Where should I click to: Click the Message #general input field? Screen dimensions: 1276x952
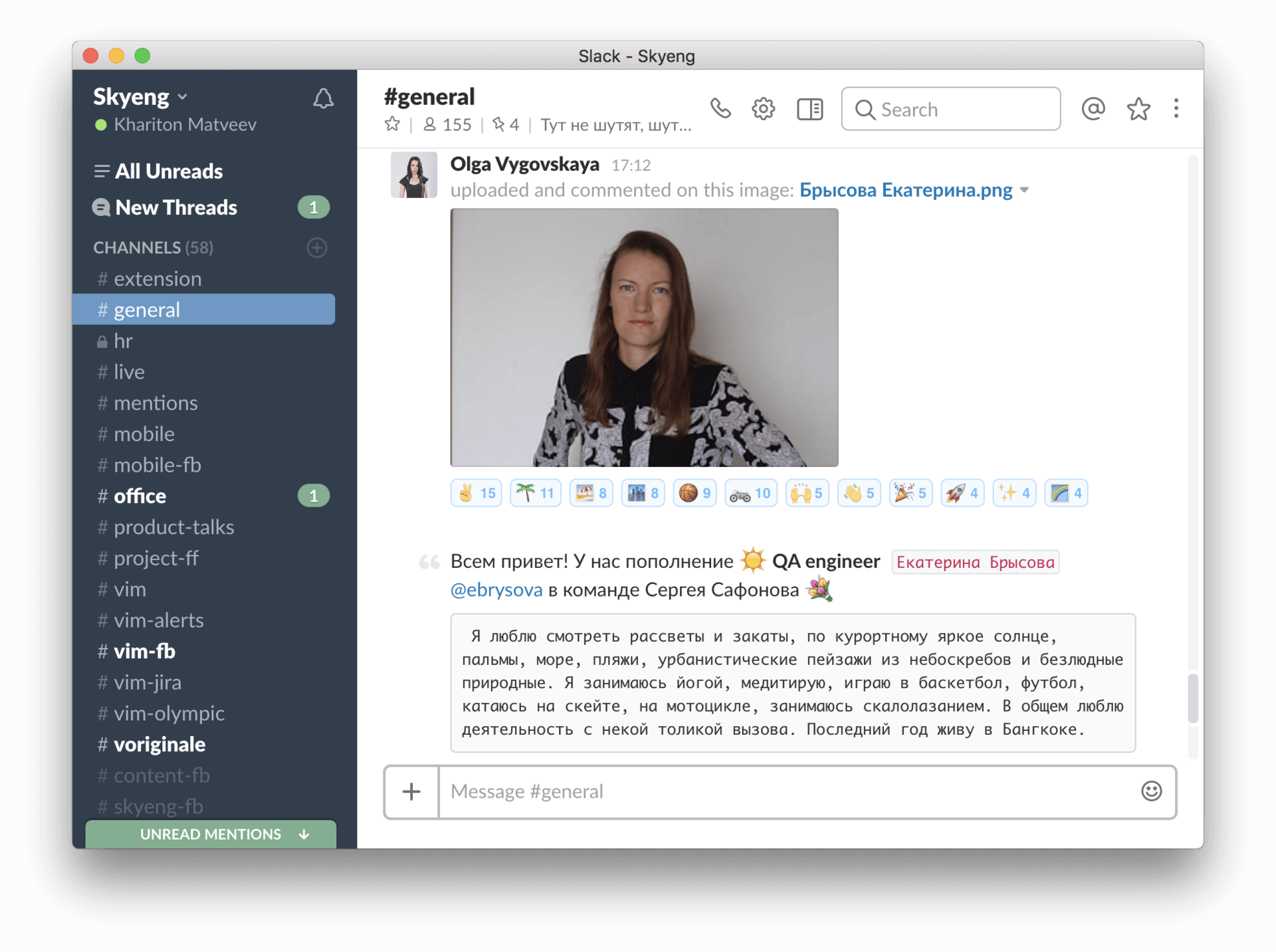click(x=731, y=791)
